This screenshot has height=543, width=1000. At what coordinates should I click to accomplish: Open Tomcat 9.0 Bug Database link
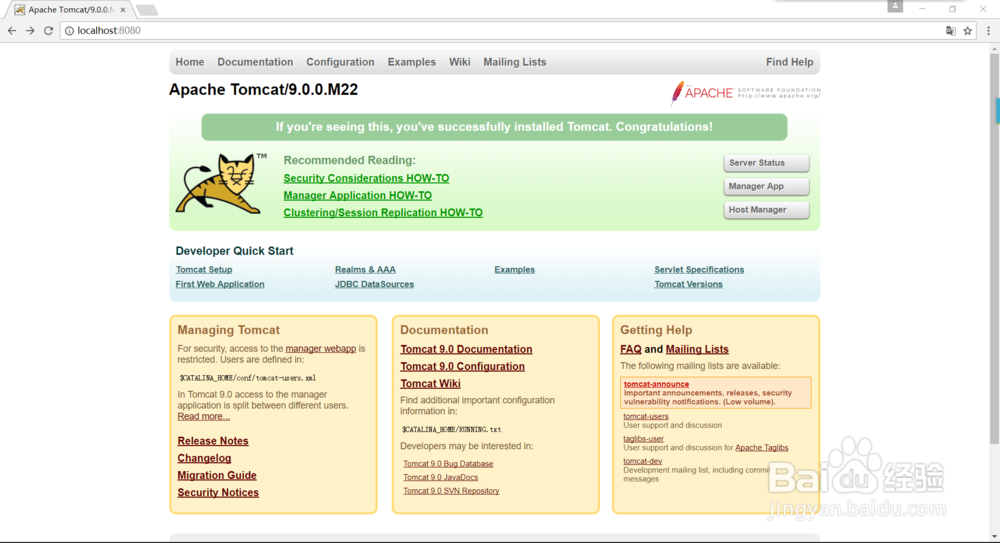[448, 464]
